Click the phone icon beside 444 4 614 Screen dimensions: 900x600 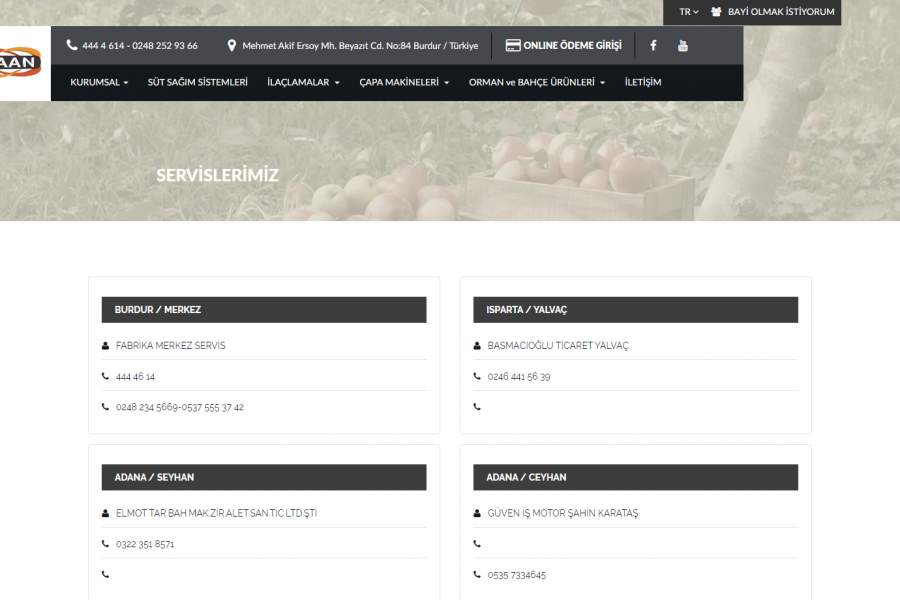pos(72,45)
